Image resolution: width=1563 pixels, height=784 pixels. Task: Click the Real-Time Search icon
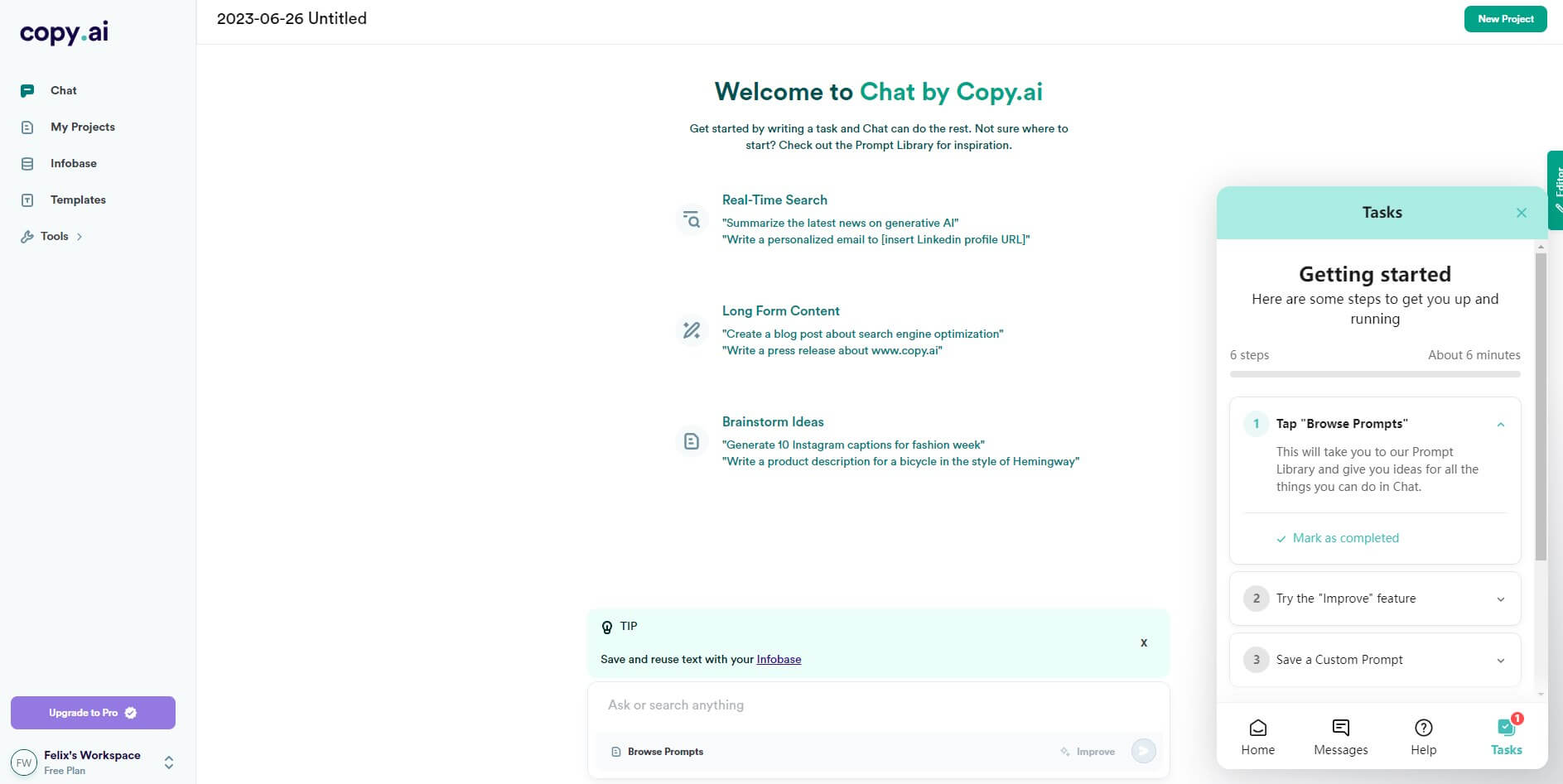click(x=692, y=219)
